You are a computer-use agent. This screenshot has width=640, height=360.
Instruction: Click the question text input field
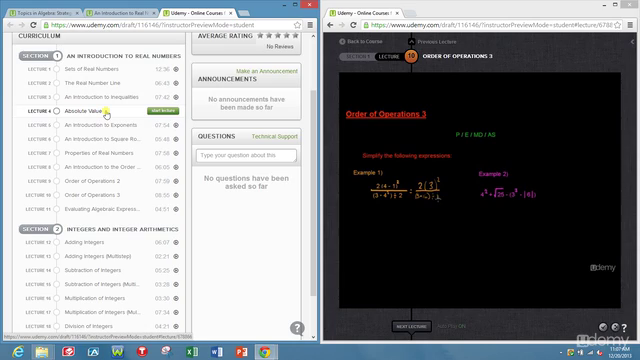(246, 156)
